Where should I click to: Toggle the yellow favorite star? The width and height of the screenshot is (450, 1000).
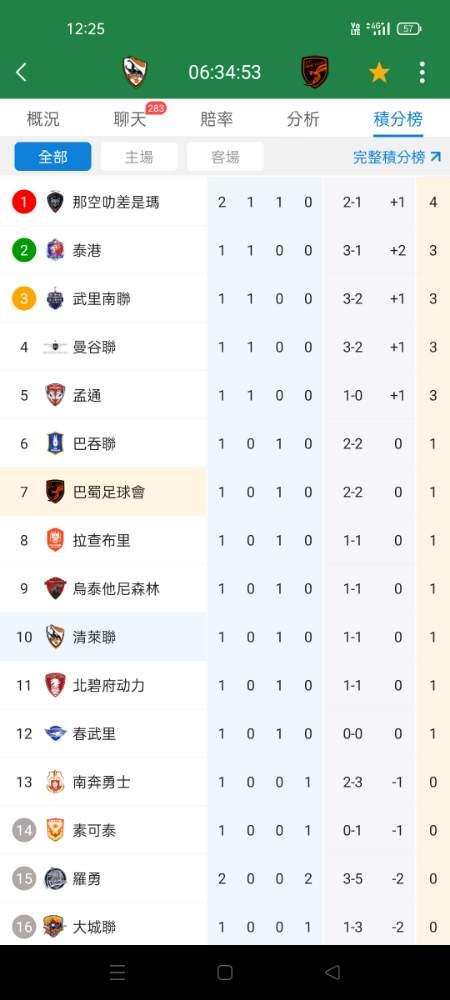pyautogui.click(x=379, y=73)
